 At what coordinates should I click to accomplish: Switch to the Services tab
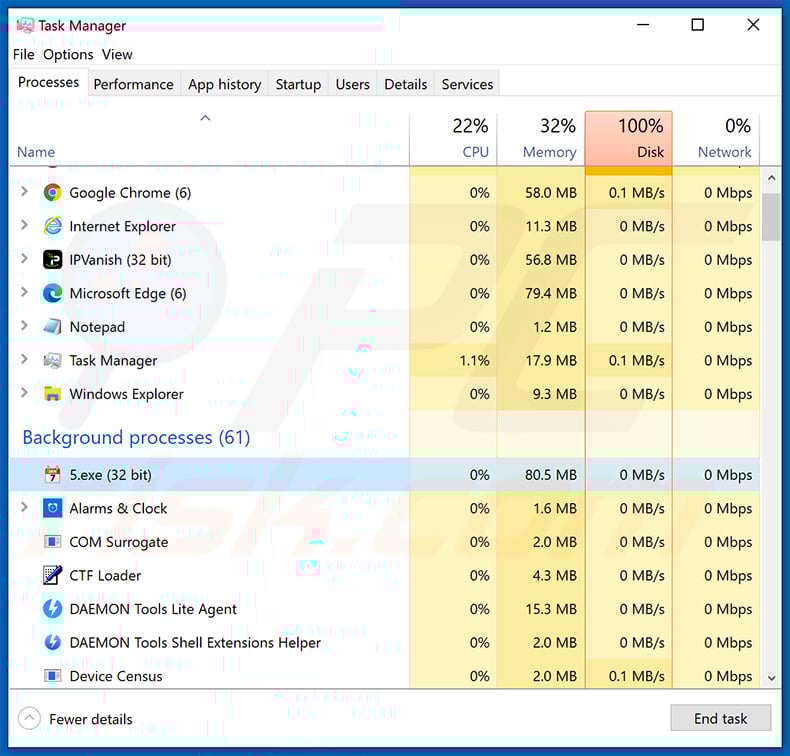click(x=467, y=84)
